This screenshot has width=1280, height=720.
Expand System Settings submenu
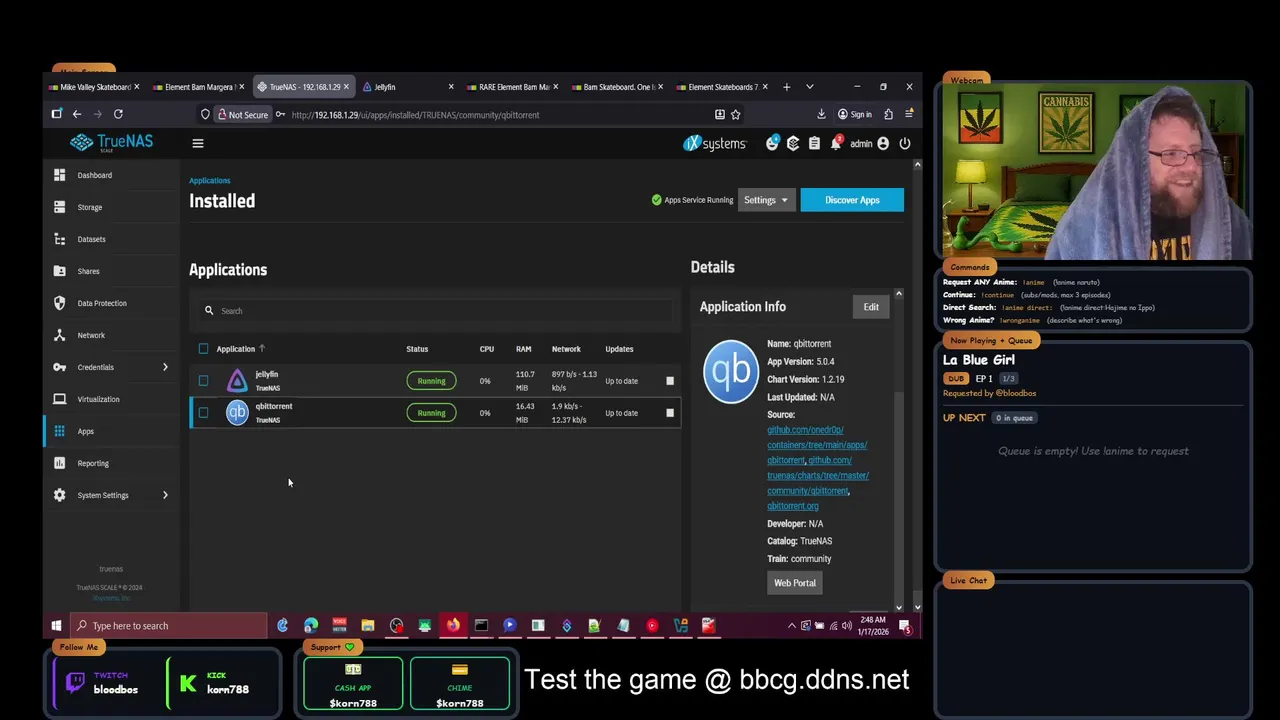point(165,495)
